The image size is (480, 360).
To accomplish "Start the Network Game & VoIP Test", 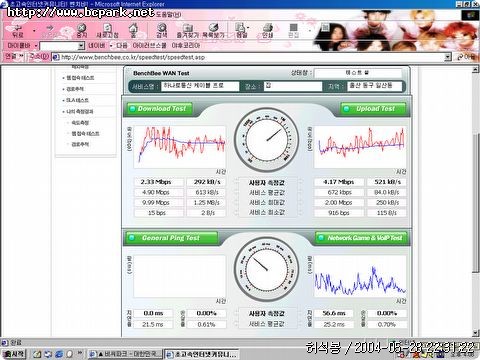I will pyautogui.click(x=361, y=238).
